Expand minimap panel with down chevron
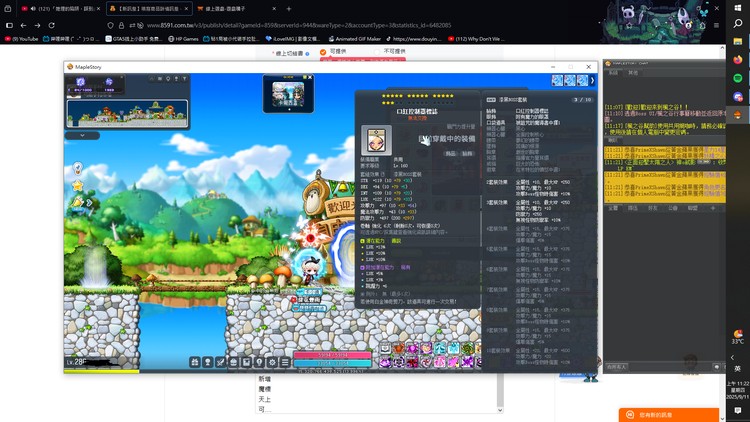The image size is (750, 422). pyautogui.click(x=82, y=135)
